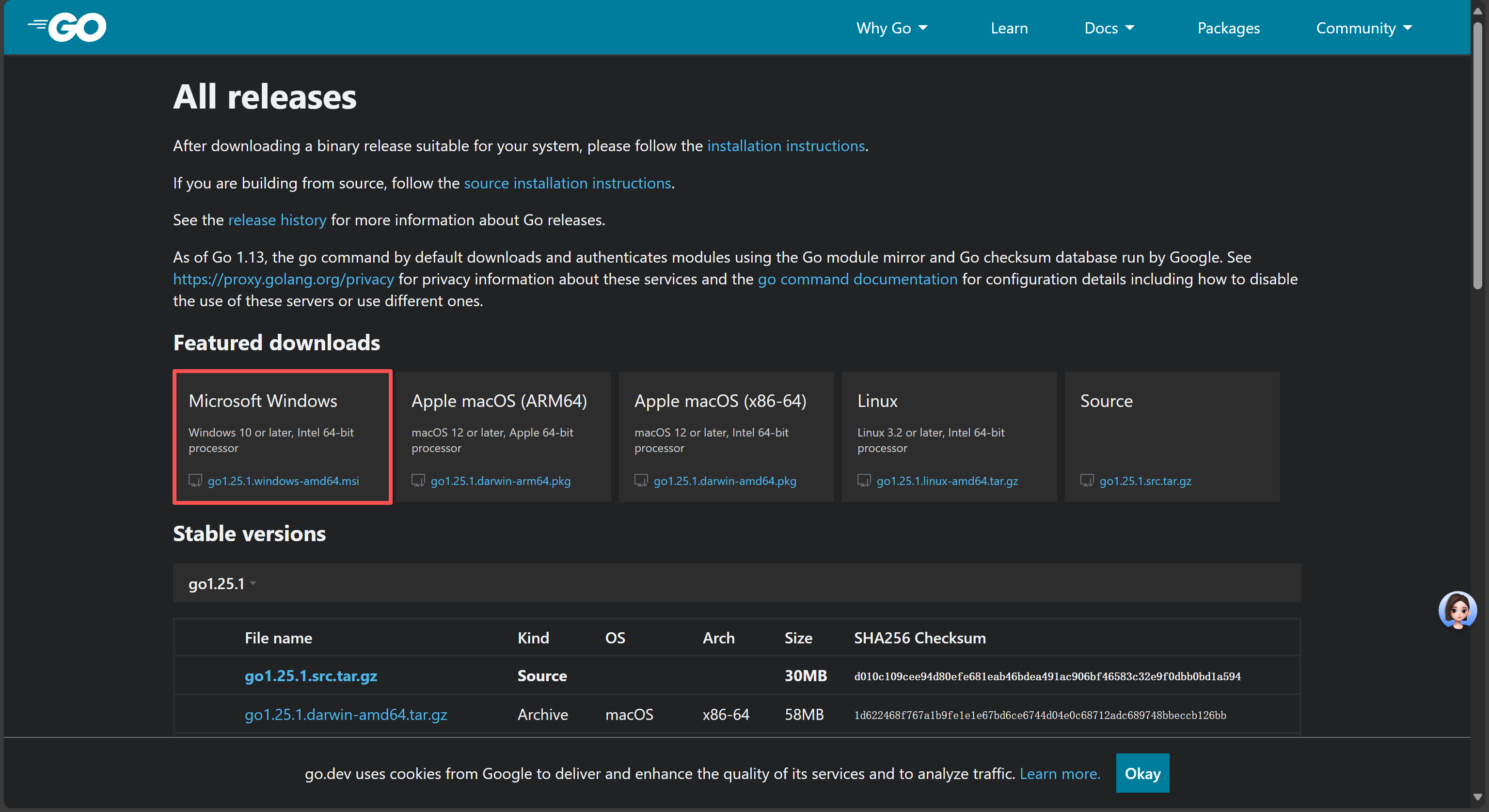
Task: Click go1.25.1.darwin-amd64.tar.gz in the table
Action: pos(346,714)
